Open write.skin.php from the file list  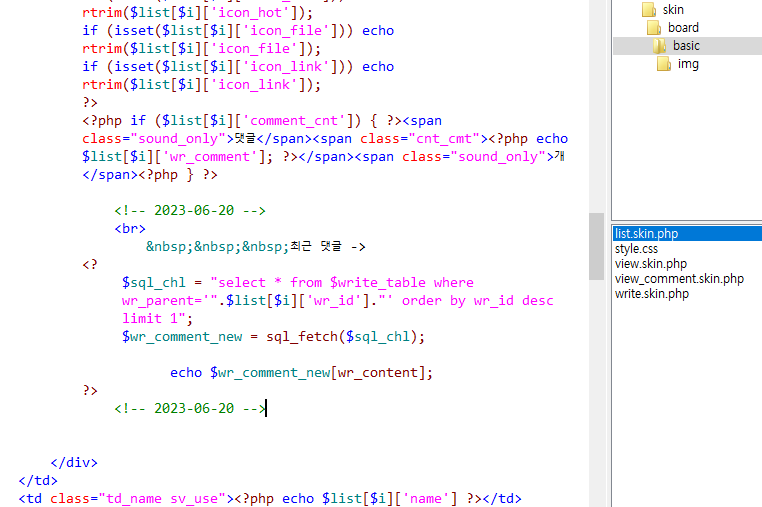(x=651, y=294)
